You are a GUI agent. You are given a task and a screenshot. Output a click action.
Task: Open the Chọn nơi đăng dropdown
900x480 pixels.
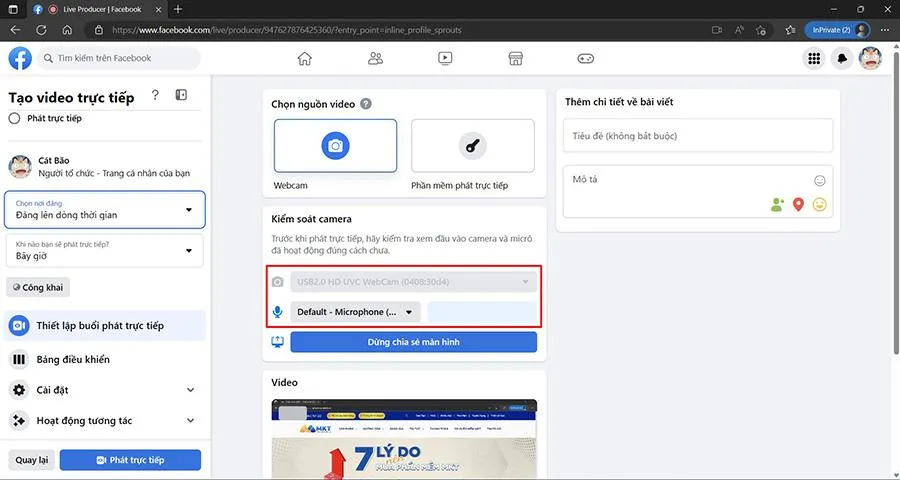point(104,210)
